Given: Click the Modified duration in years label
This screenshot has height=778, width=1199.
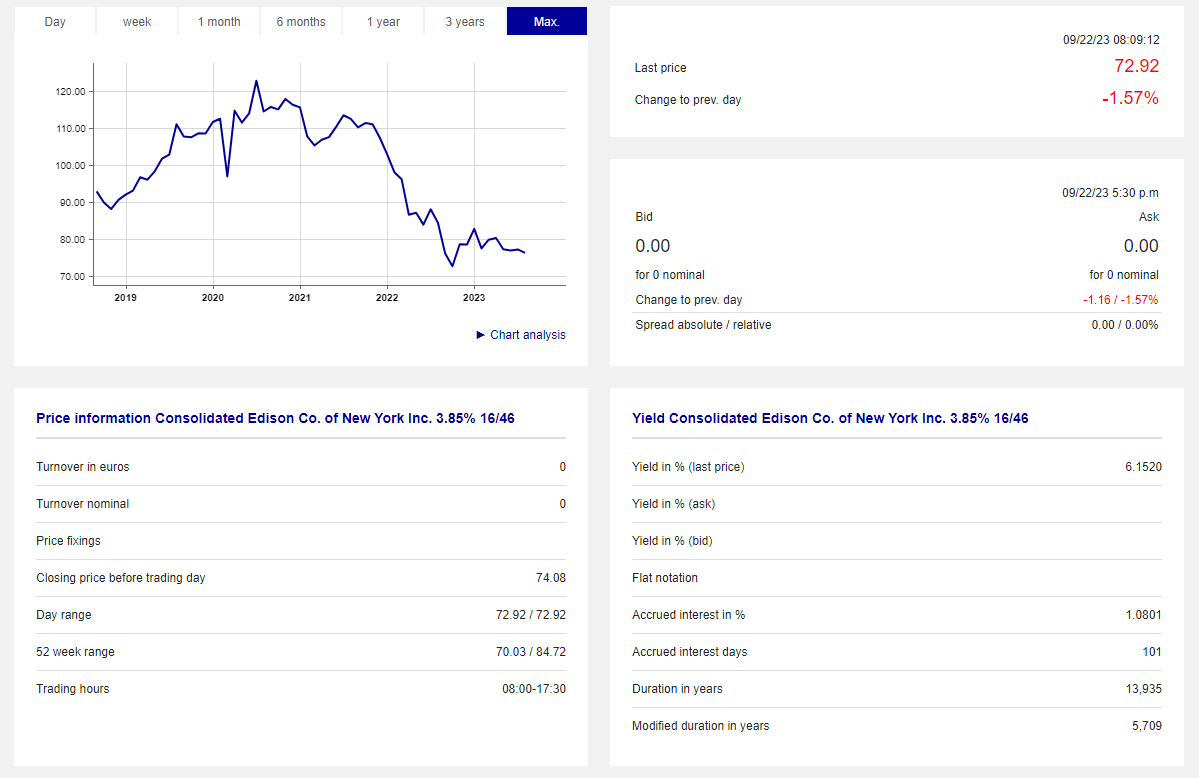Looking at the screenshot, I should (x=700, y=726).
